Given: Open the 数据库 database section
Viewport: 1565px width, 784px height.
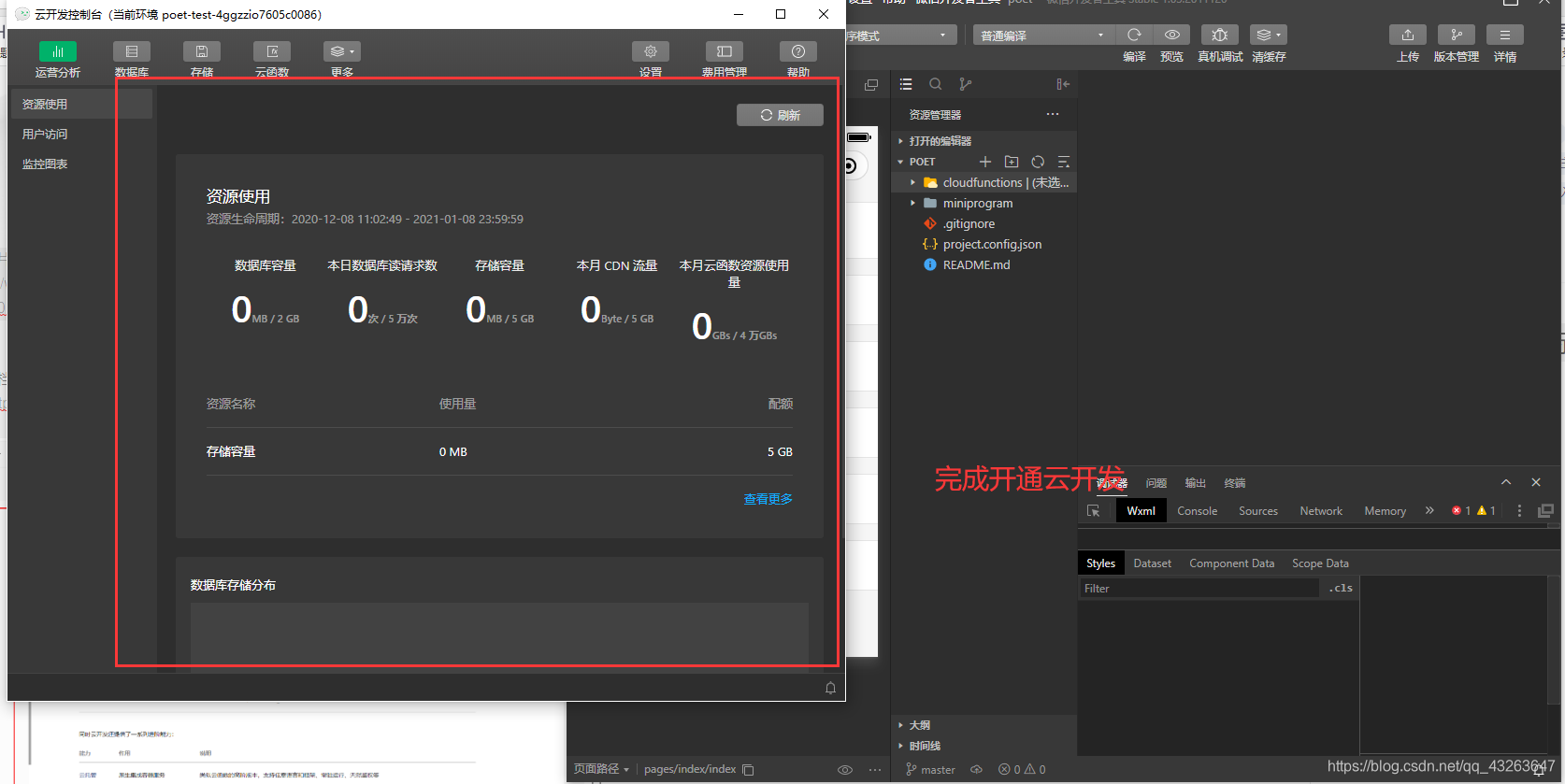Looking at the screenshot, I should pyautogui.click(x=132, y=59).
